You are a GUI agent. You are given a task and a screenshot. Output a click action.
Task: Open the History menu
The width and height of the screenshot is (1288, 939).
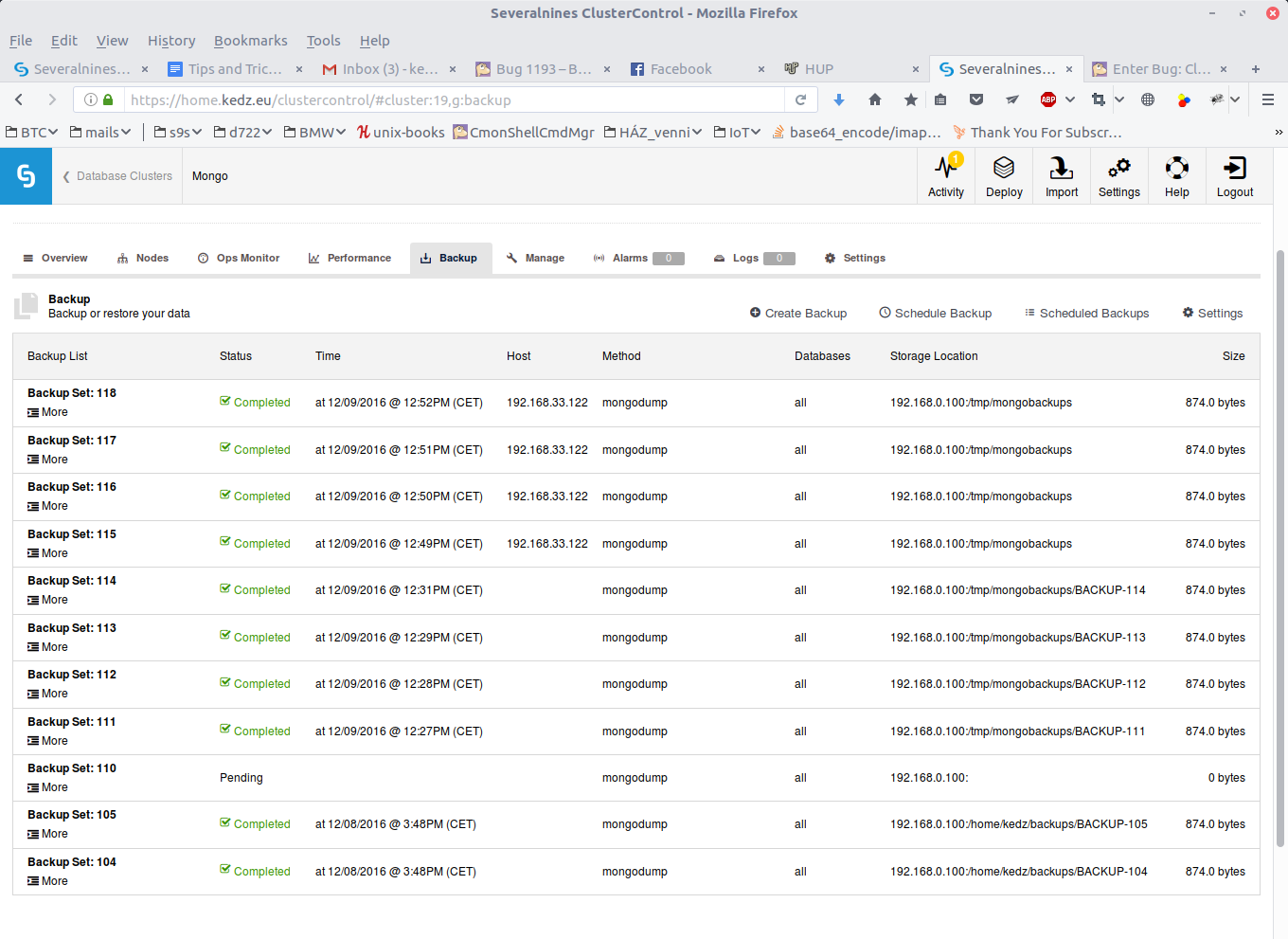pos(171,41)
